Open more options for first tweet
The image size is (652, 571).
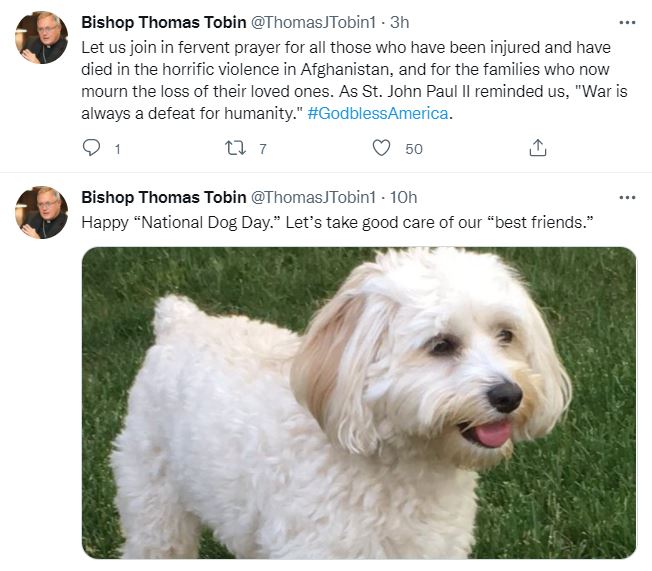click(x=627, y=22)
